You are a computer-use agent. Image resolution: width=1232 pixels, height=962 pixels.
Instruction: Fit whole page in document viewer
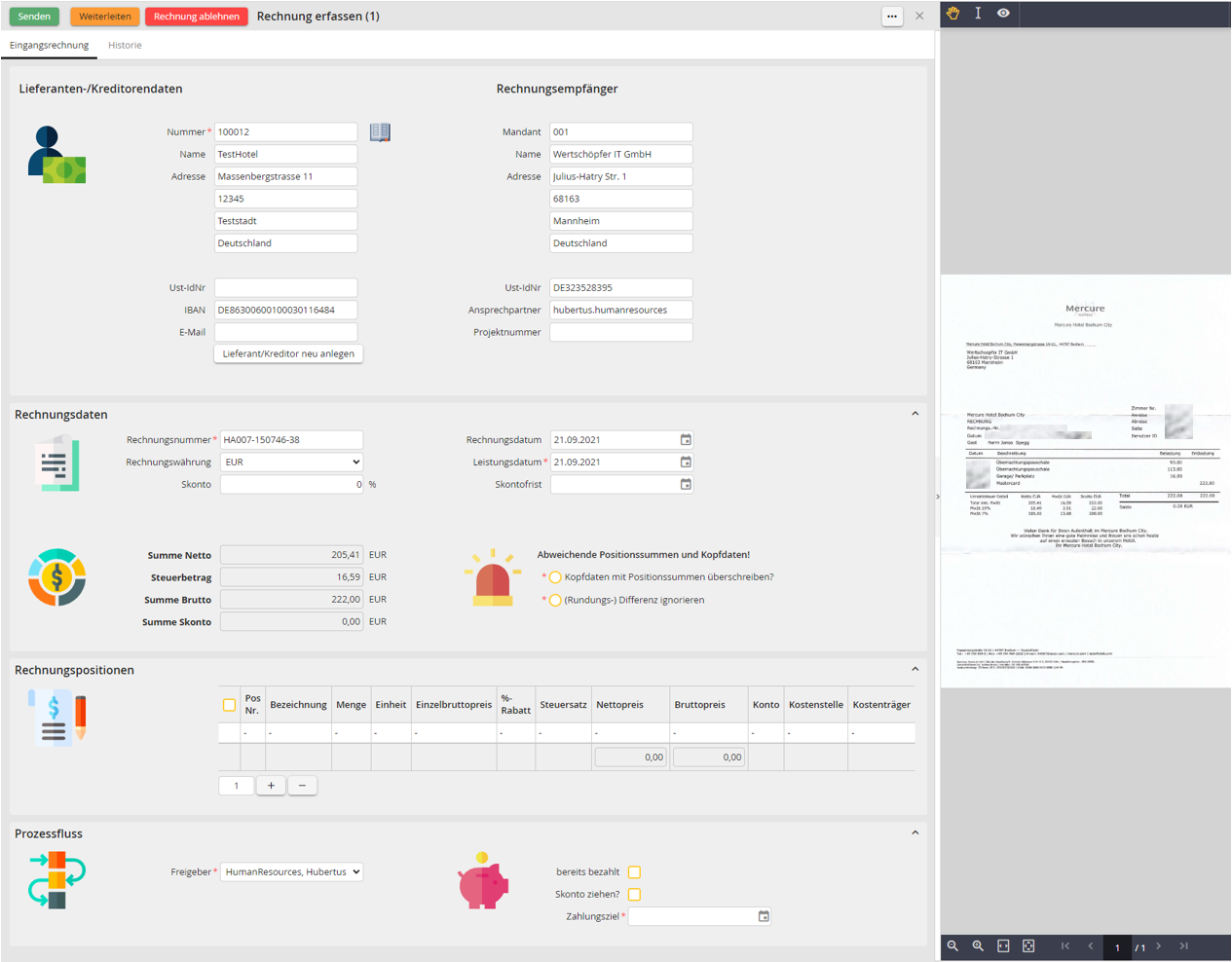pos(1028,946)
